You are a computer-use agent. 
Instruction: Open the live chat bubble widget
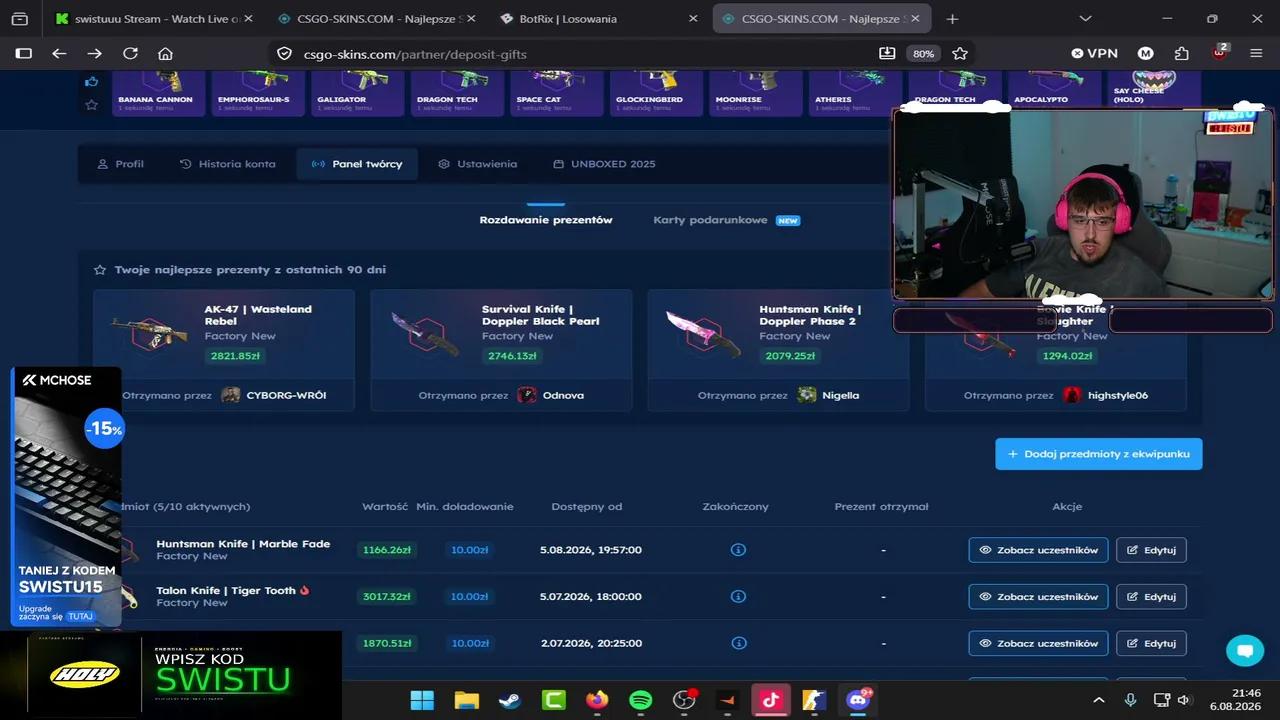click(x=1245, y=650)
